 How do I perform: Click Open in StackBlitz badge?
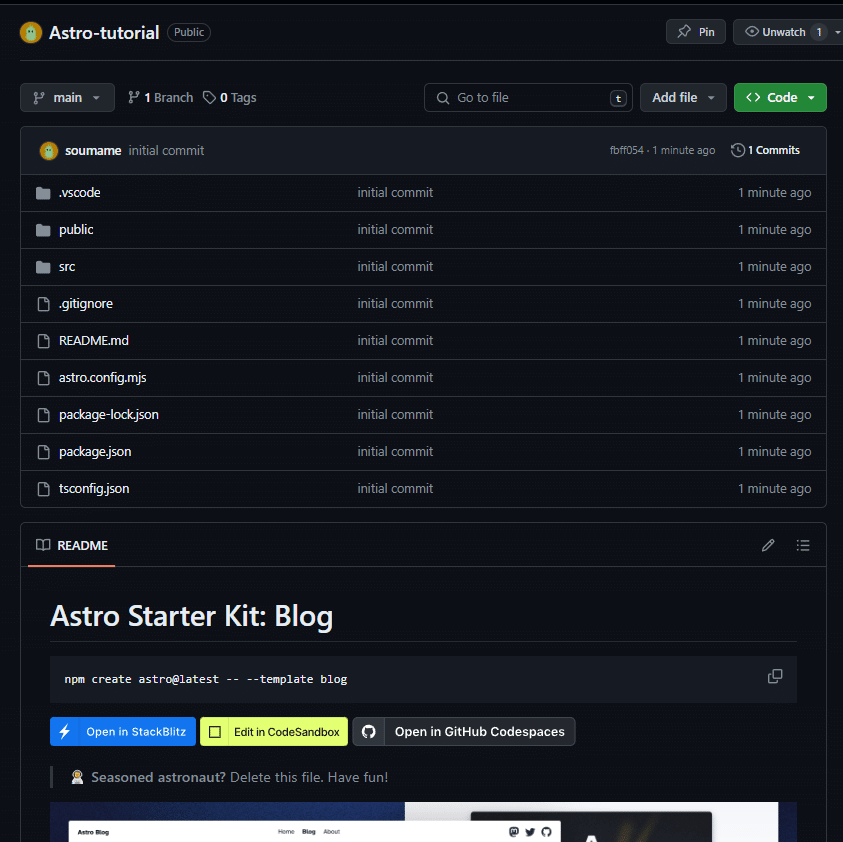pyautogui.click(x=123, y=732)
